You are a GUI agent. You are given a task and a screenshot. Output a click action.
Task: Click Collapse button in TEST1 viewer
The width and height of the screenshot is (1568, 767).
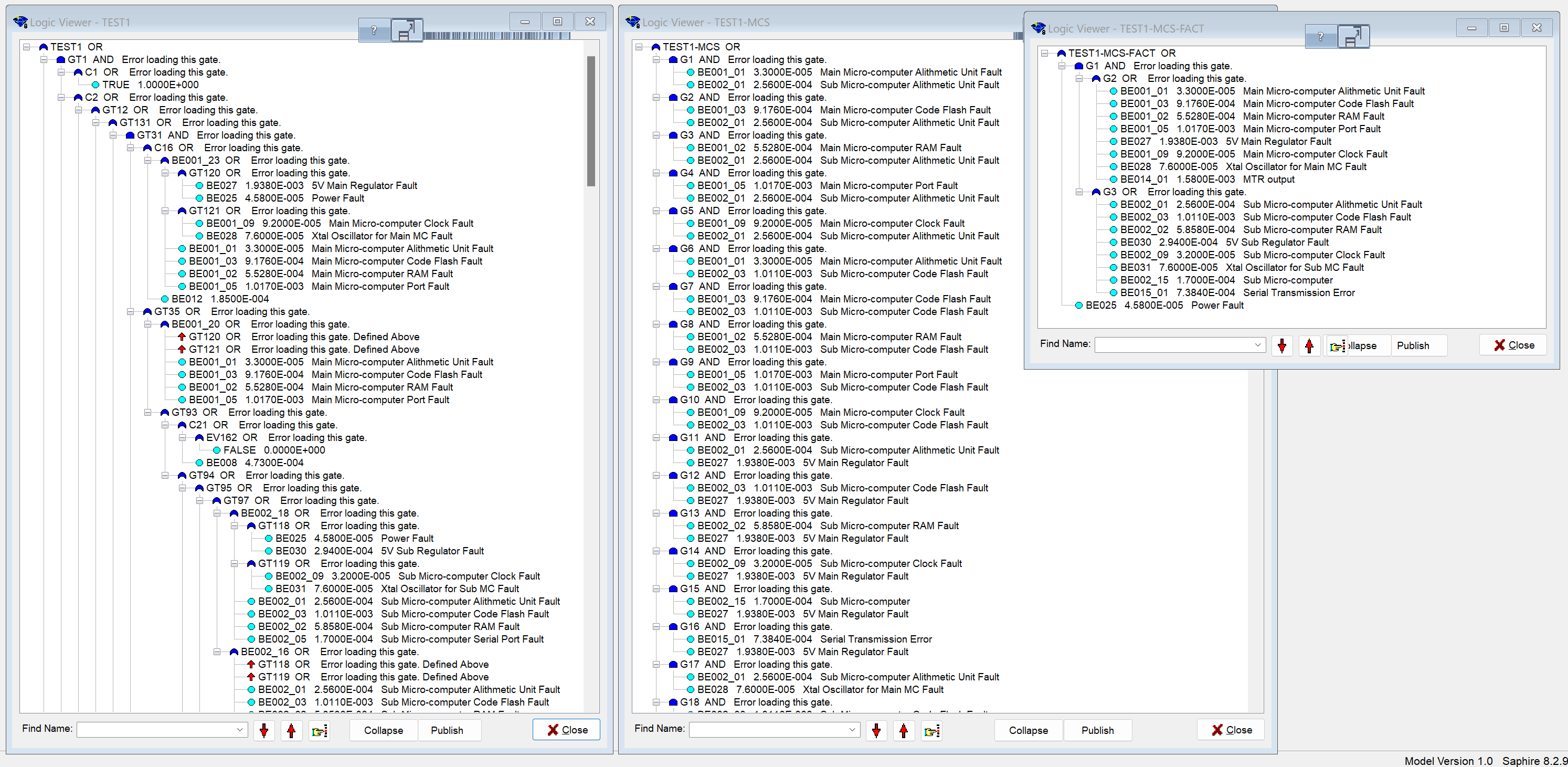pos(384,730)
